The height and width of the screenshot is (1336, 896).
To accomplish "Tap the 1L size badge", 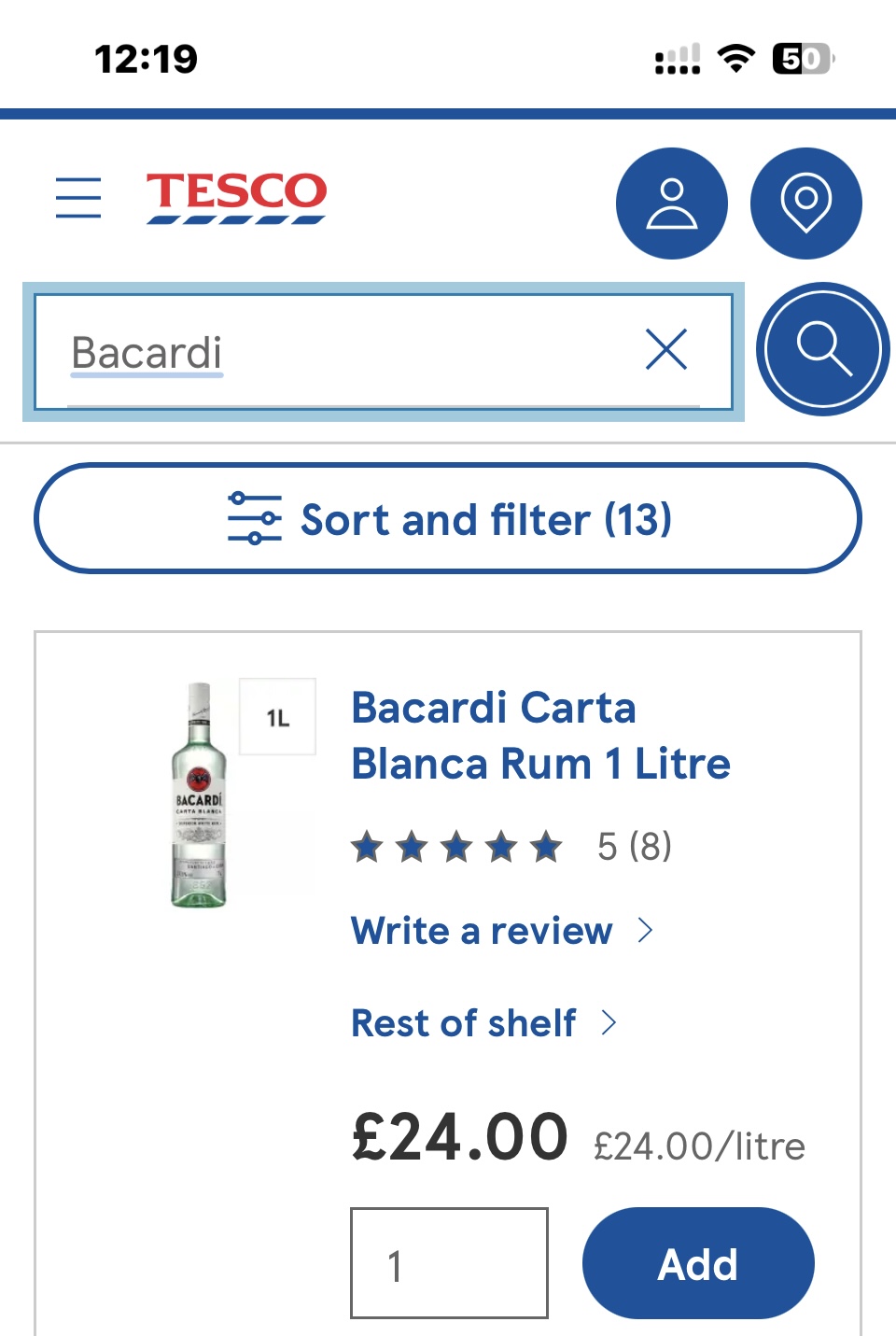I will point(278,717).
